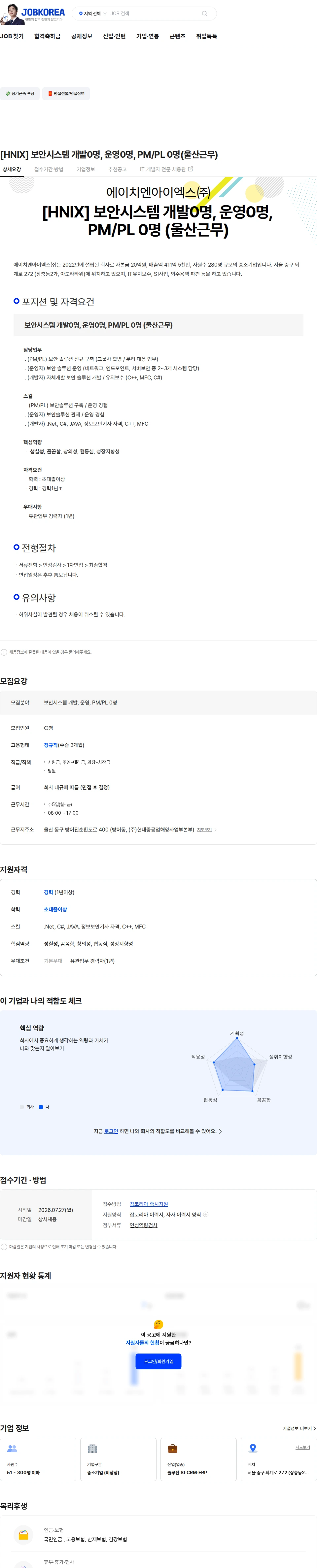Open the 인성역량검사 attachment link
Image resolution: width=317 pixels, height=1568 pixels.
click(143, 1225)
